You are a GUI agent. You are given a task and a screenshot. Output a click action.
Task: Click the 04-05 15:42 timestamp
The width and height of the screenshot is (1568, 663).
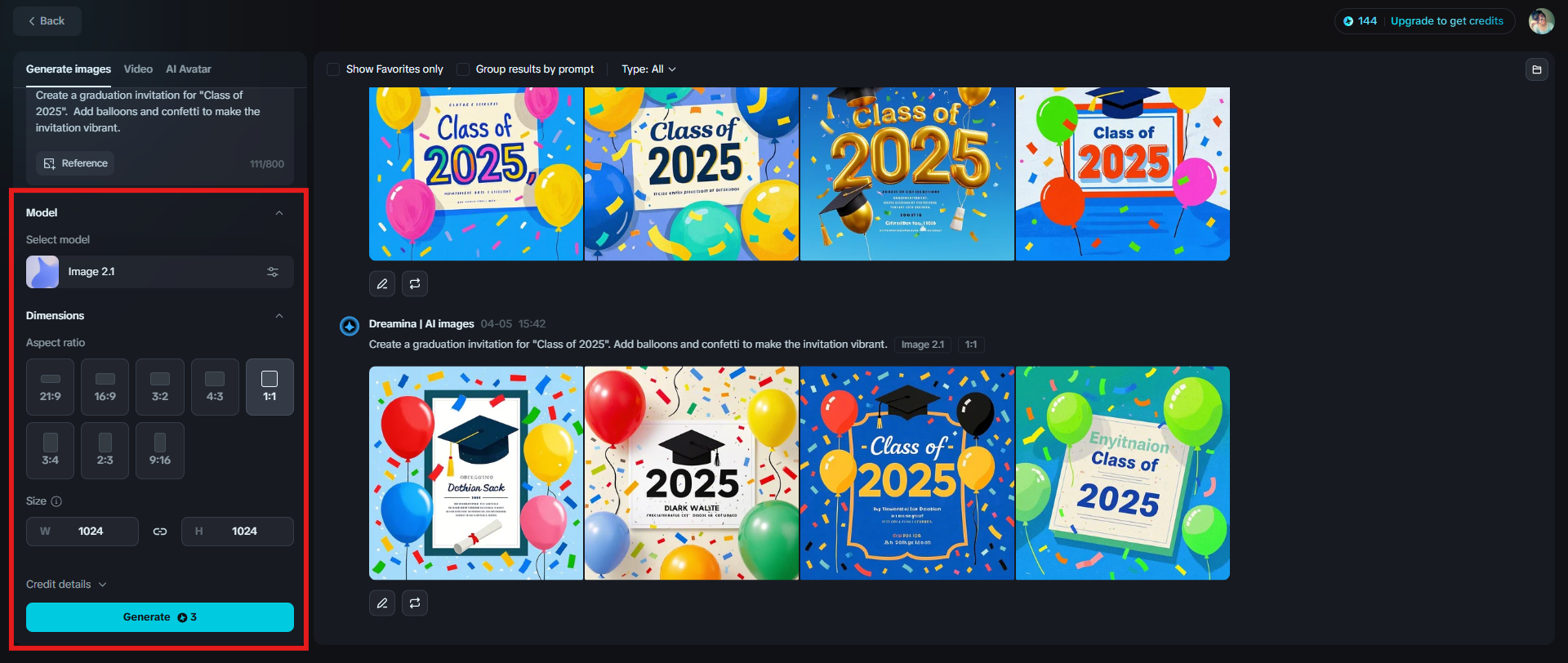513,324
